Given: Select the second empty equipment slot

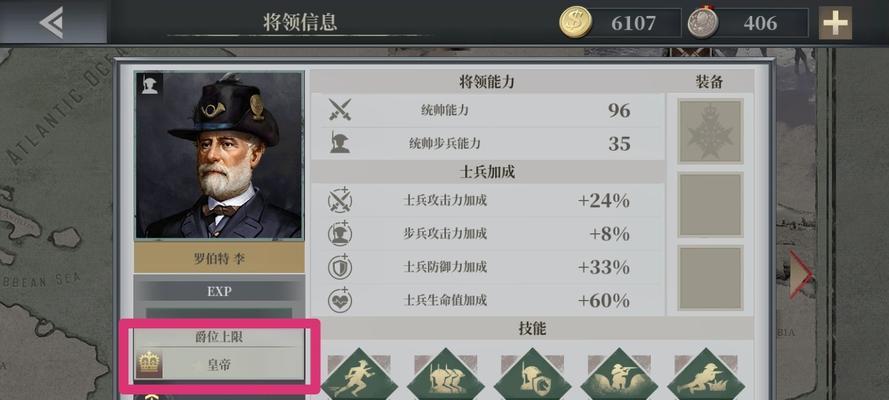Looking at the screenshot, I should coord(710,205).
